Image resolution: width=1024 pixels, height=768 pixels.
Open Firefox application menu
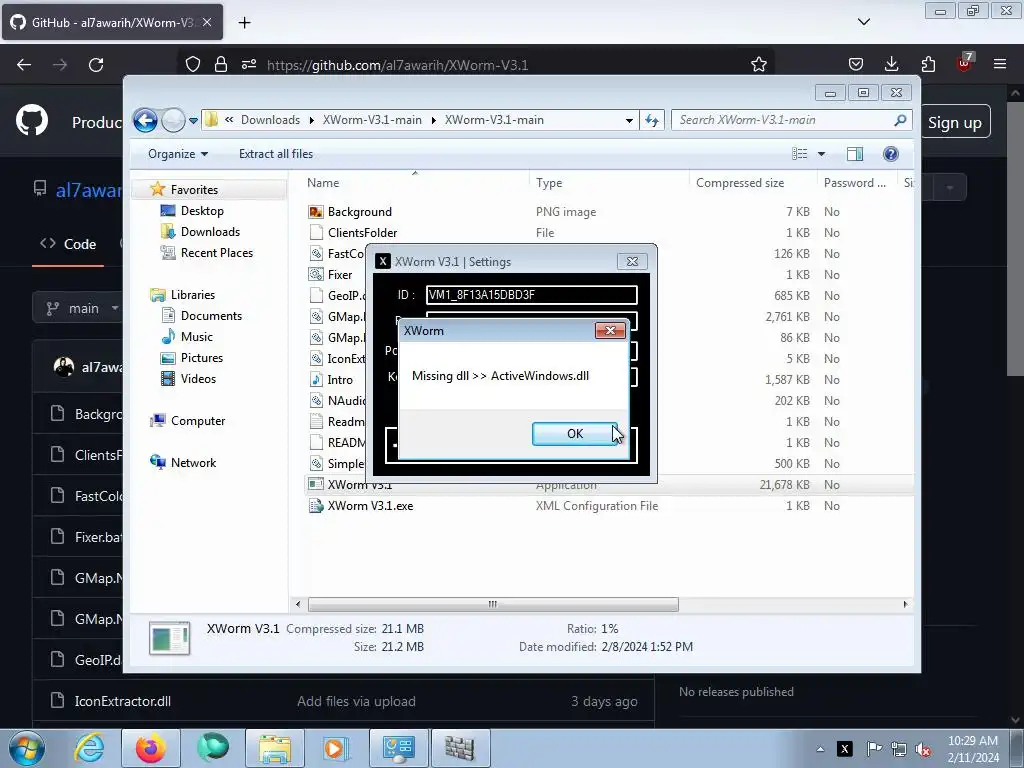(1000, 64)
